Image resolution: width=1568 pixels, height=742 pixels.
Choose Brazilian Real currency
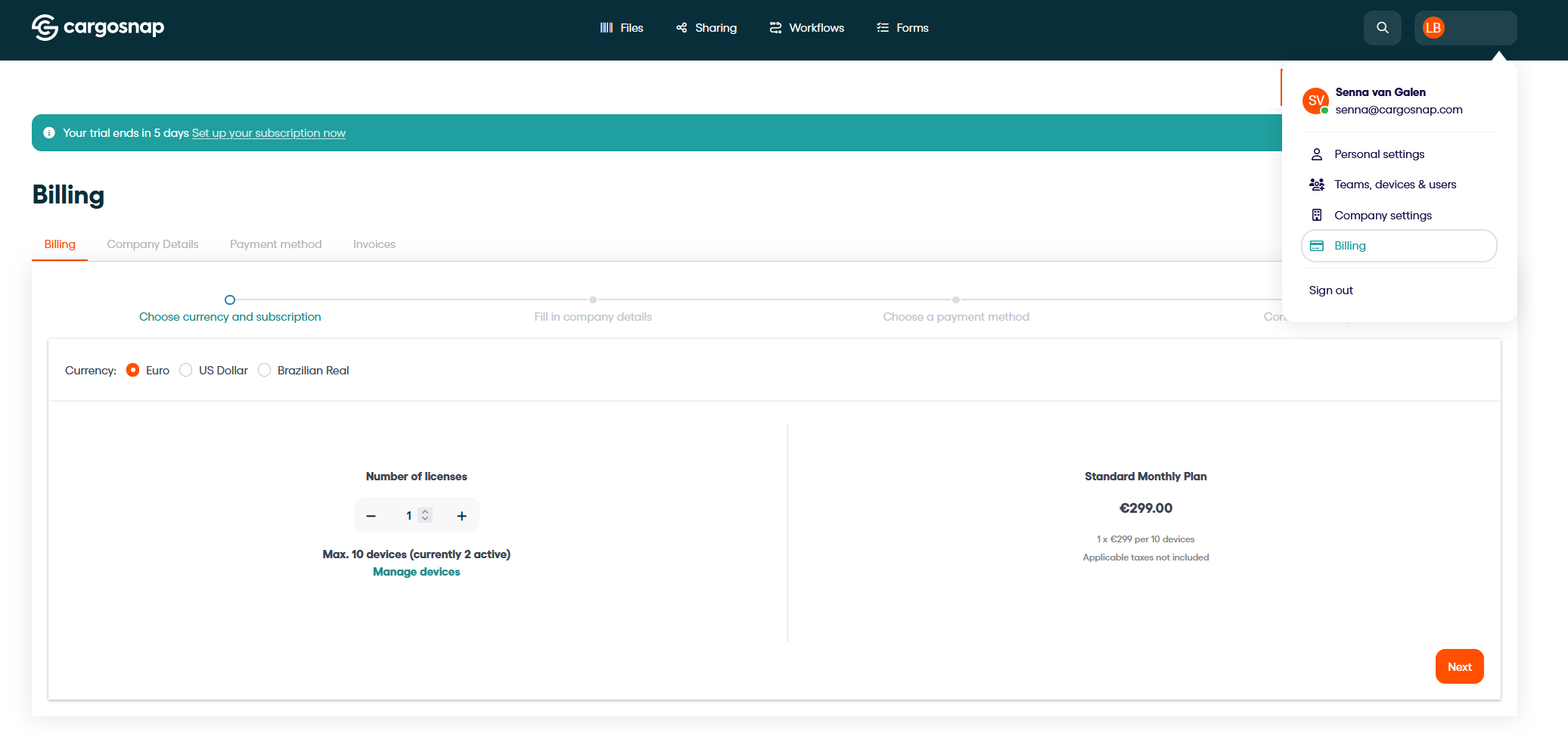click(265, 371)
